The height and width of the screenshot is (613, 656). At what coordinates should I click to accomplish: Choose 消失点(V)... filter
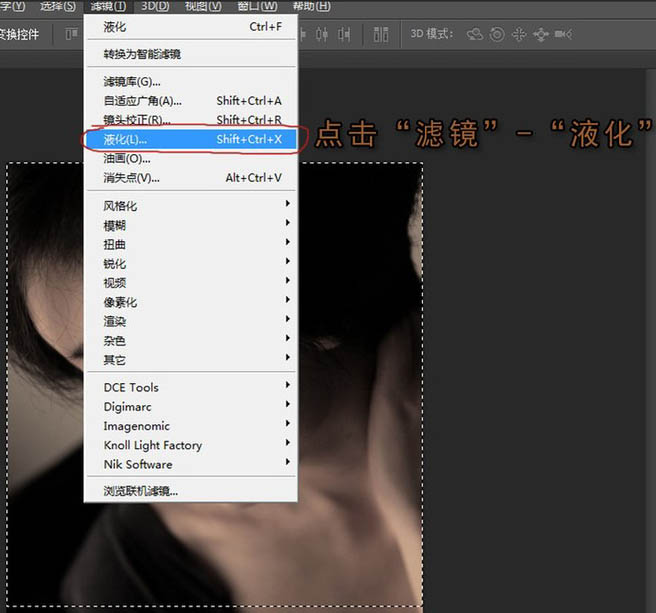(191, 178)
